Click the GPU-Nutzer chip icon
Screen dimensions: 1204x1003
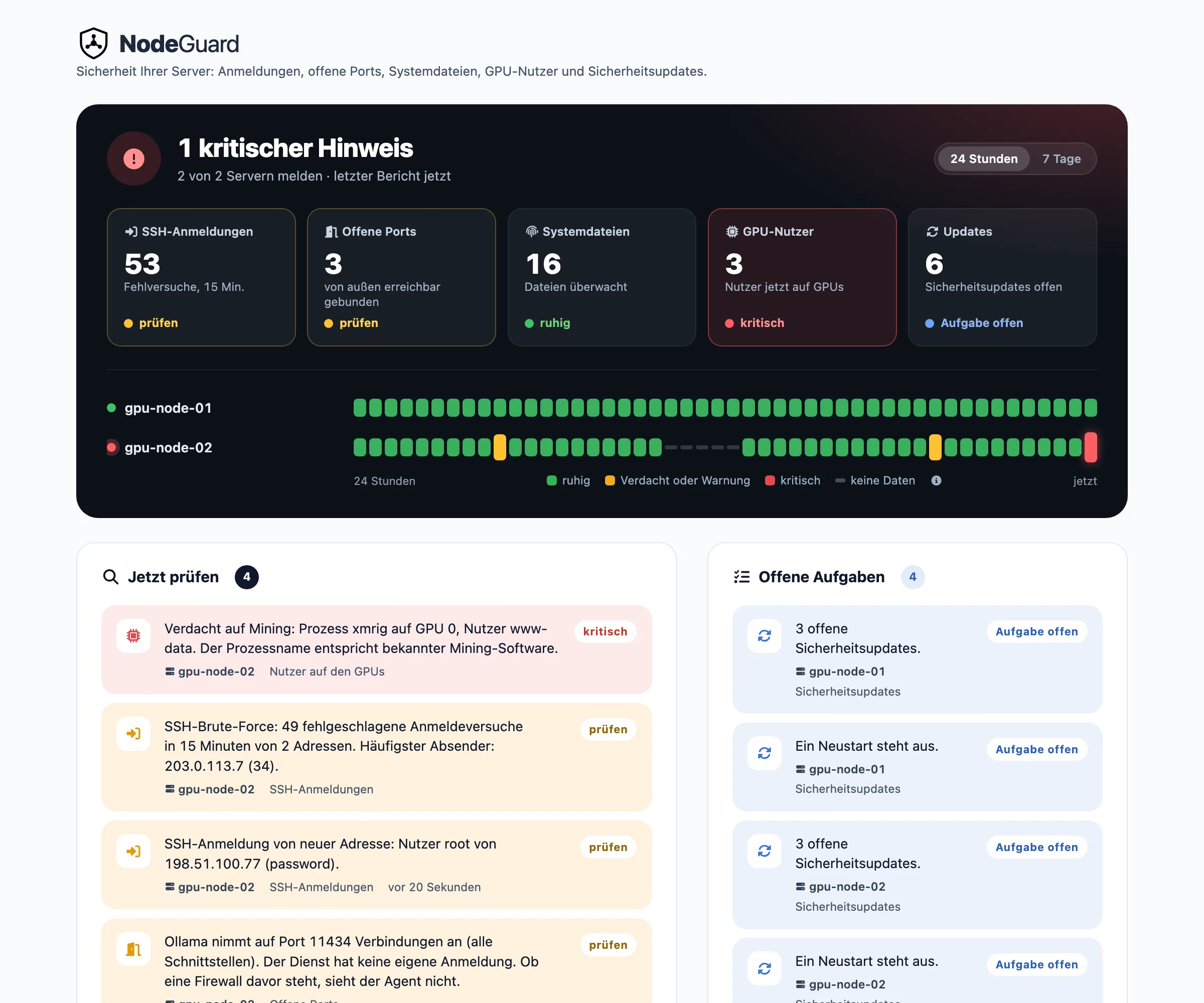click(731, 232)
